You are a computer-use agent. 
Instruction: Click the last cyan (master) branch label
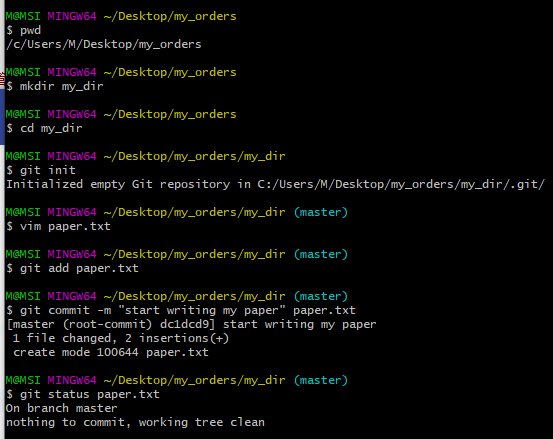[321, 380]
